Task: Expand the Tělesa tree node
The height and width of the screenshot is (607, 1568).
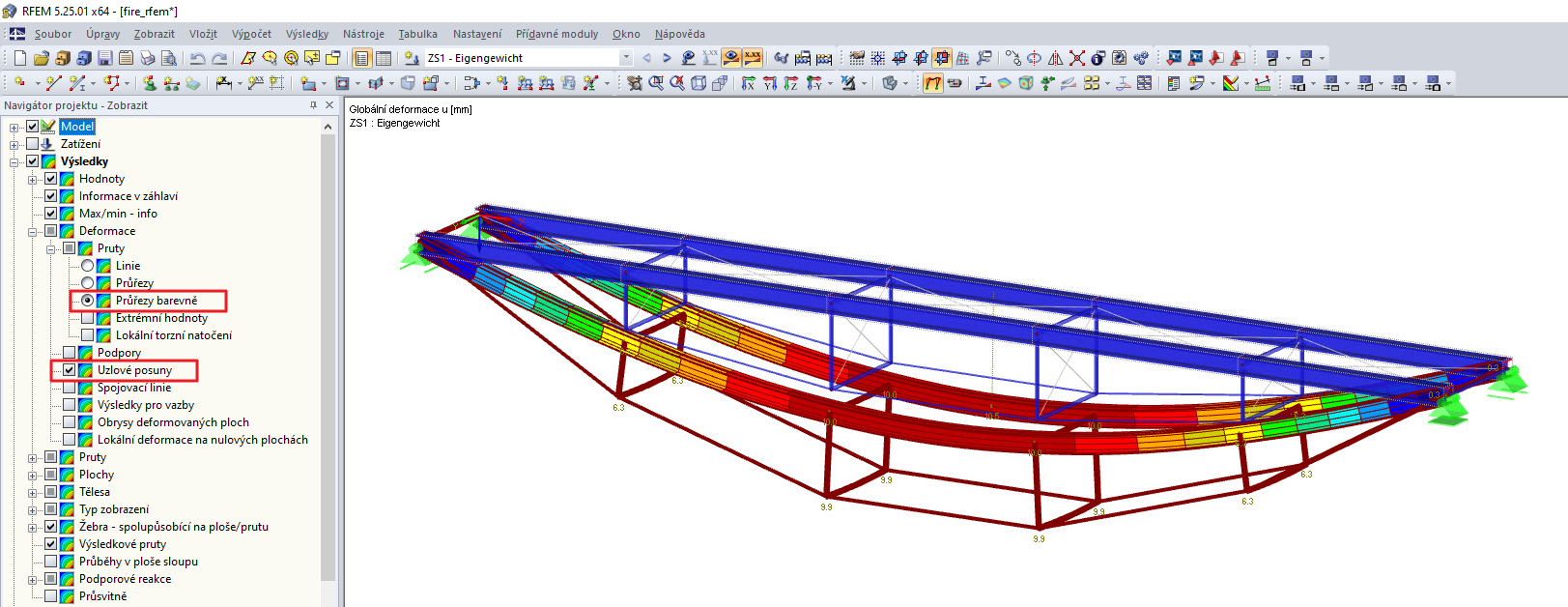Action: [x=33, y=492]
